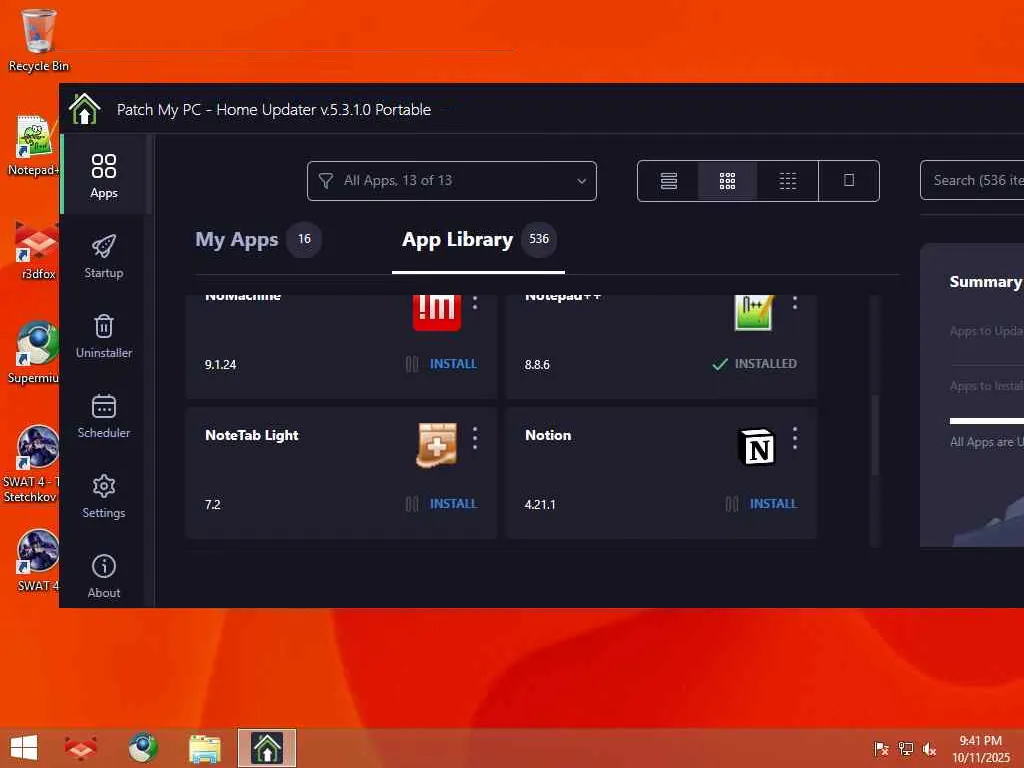Image resolution: width=1024 pixels, height=768 pixels.
Task: Click the NoteTab Light version 7.2
Action: click(213, 504)
